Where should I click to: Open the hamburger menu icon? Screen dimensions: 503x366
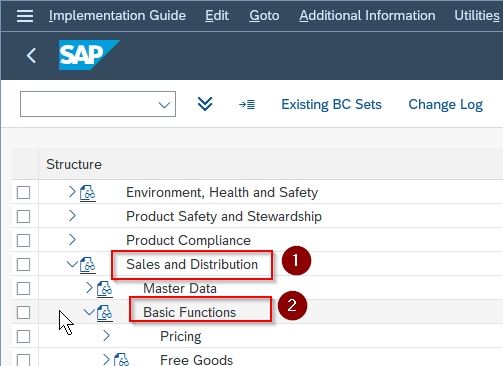pyautogui.click(x=25, y=16)
